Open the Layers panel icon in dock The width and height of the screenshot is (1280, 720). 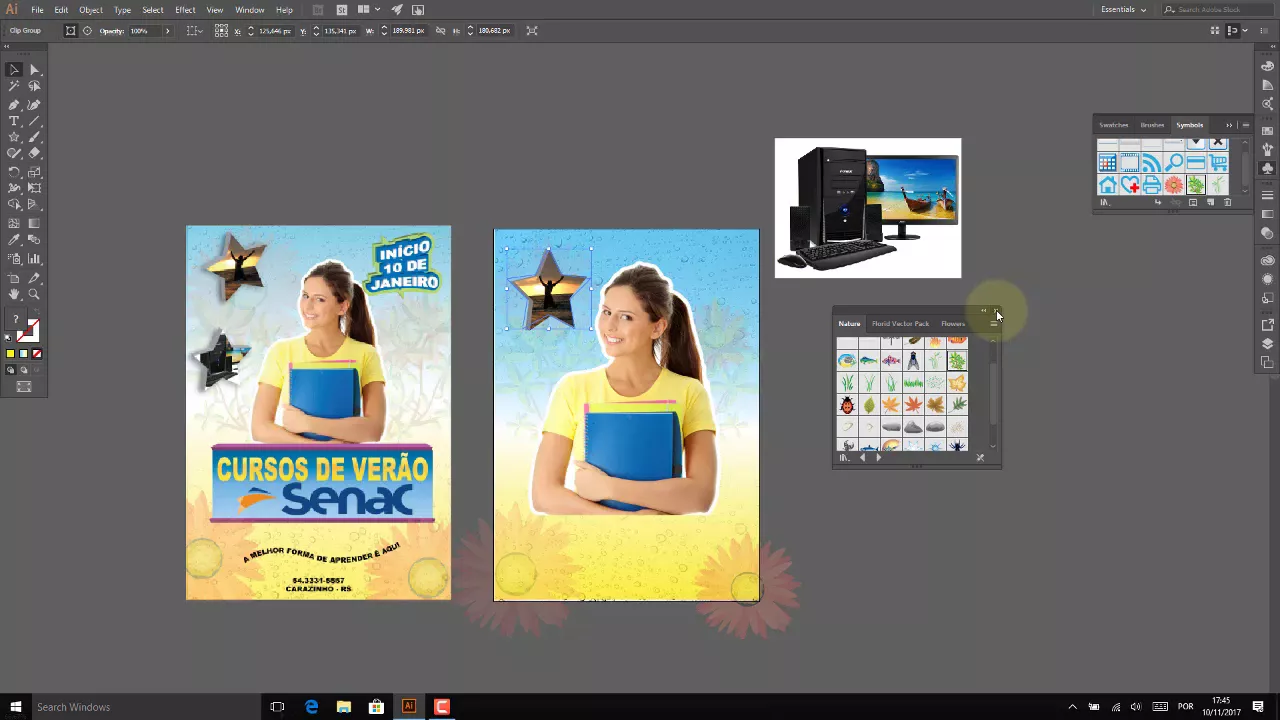(x=1268, y=344)
